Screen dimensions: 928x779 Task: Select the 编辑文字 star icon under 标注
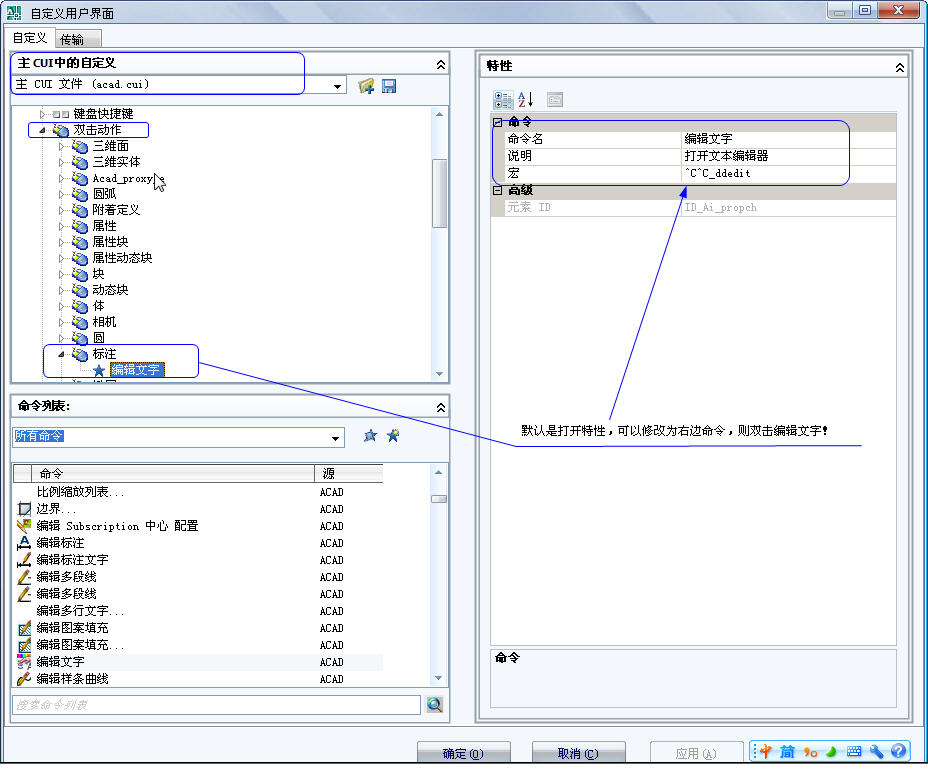coord(99,371)
